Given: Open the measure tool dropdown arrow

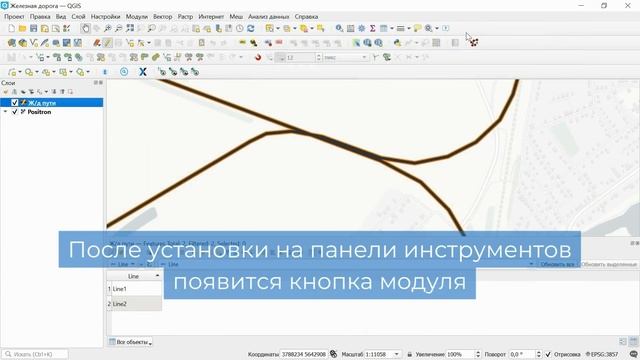Looking at the screenshot, I should tap(409, 28).
